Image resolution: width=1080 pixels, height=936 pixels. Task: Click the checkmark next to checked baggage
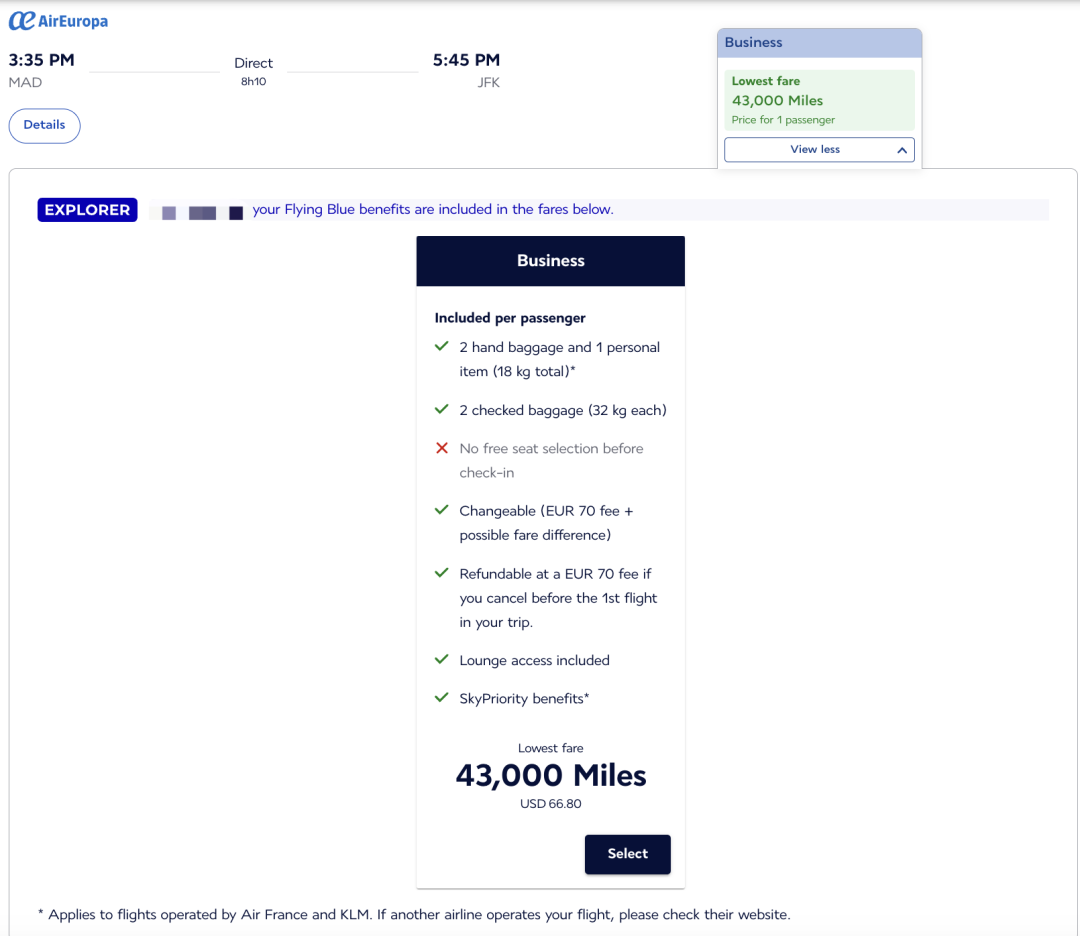point(441,409)
